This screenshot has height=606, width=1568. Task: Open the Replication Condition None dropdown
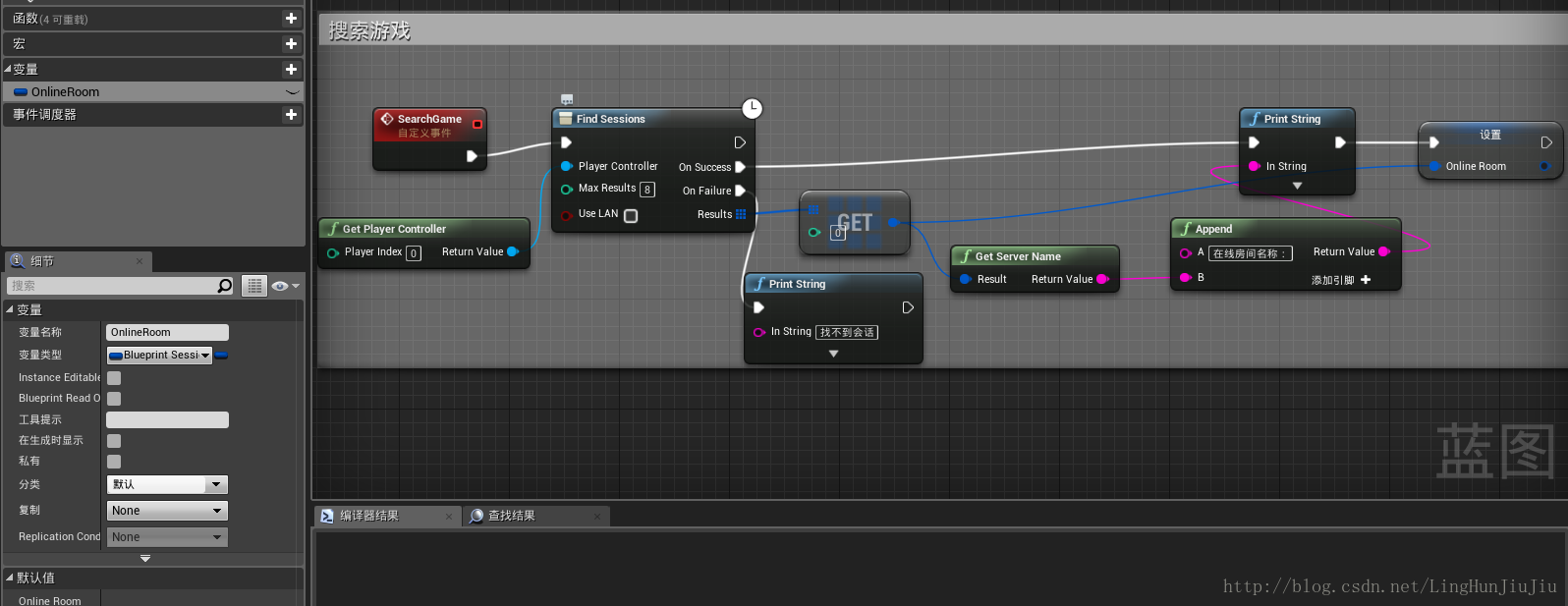[x=167, y=537]
